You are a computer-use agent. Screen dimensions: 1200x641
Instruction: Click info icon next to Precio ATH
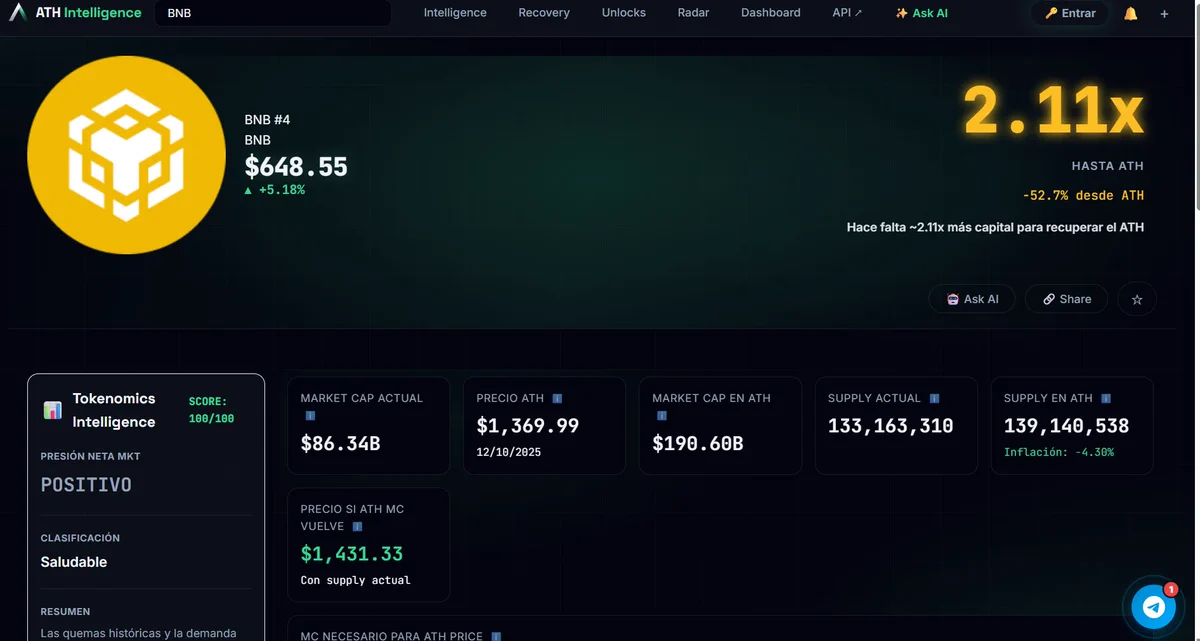[x=557, y=398]
